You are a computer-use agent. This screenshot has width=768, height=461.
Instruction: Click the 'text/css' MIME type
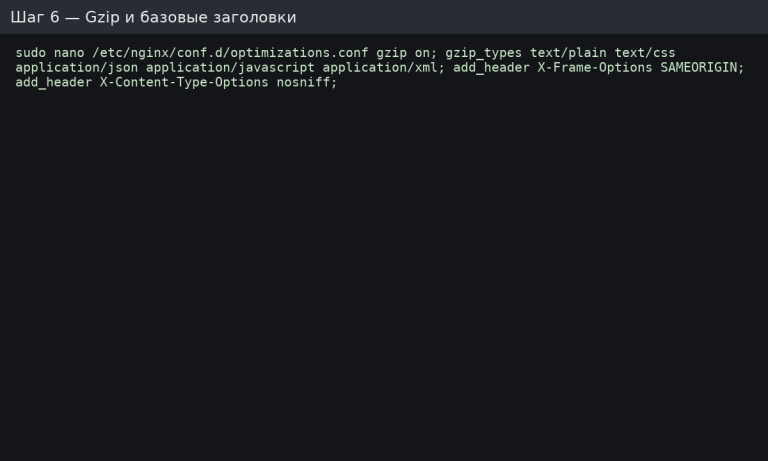point(645,52)
